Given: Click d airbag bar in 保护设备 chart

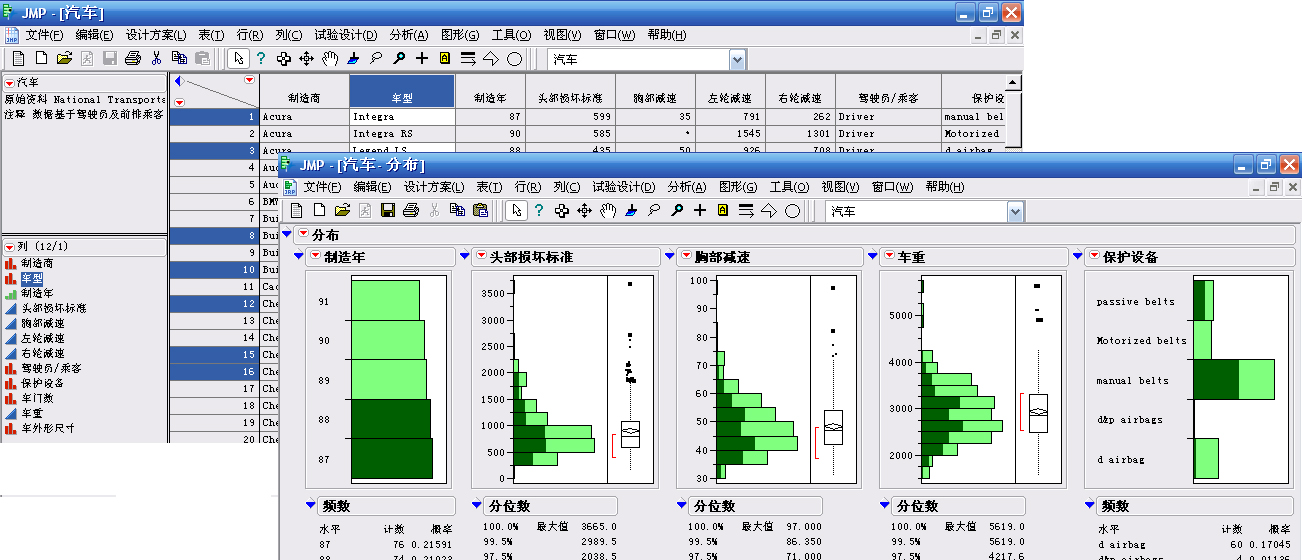Looking at the screenshot, I should pyautogui.click(x=1206, y=458).
